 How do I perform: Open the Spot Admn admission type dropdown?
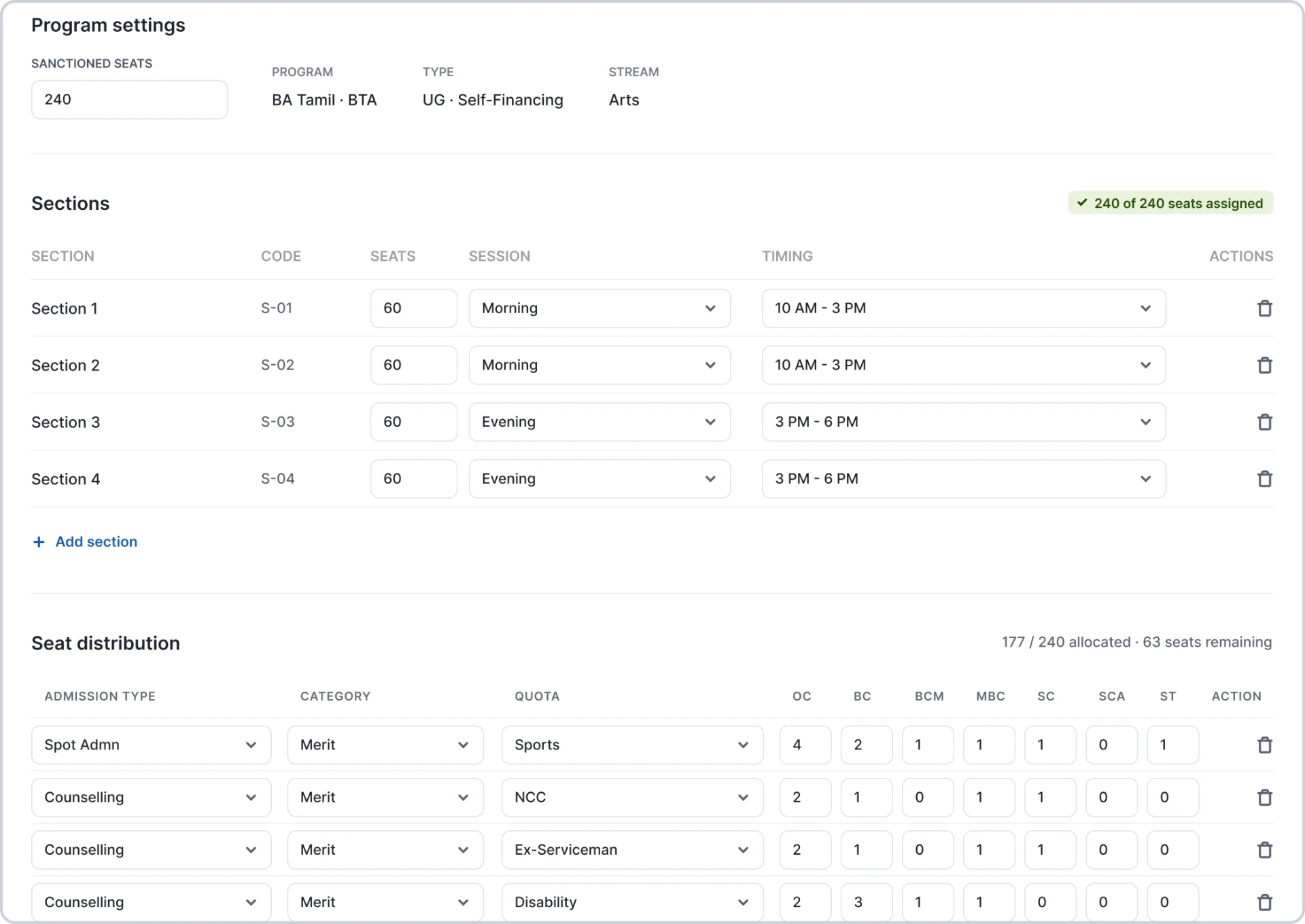click(151, 745)
